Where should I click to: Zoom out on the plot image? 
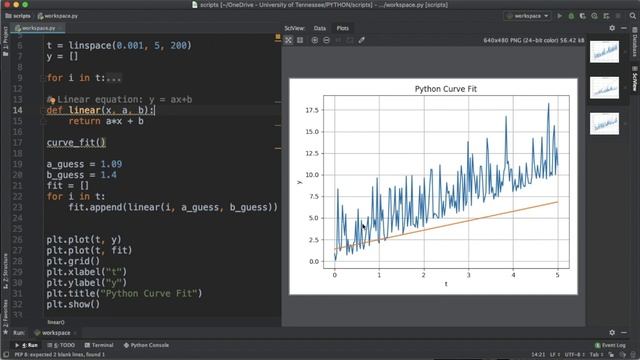pos(326,40)
